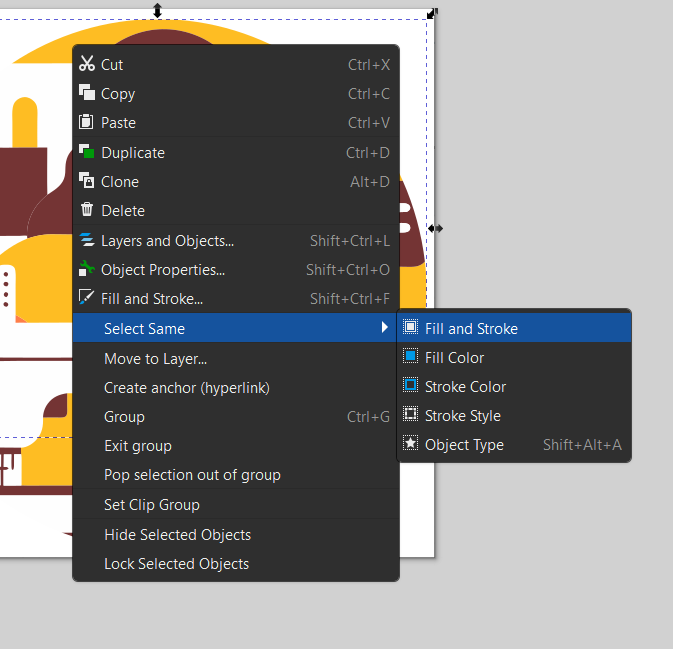This screenshot has height=649, width=673.
Task: Choose Lock Selected Objects
Action: [236, 564]
